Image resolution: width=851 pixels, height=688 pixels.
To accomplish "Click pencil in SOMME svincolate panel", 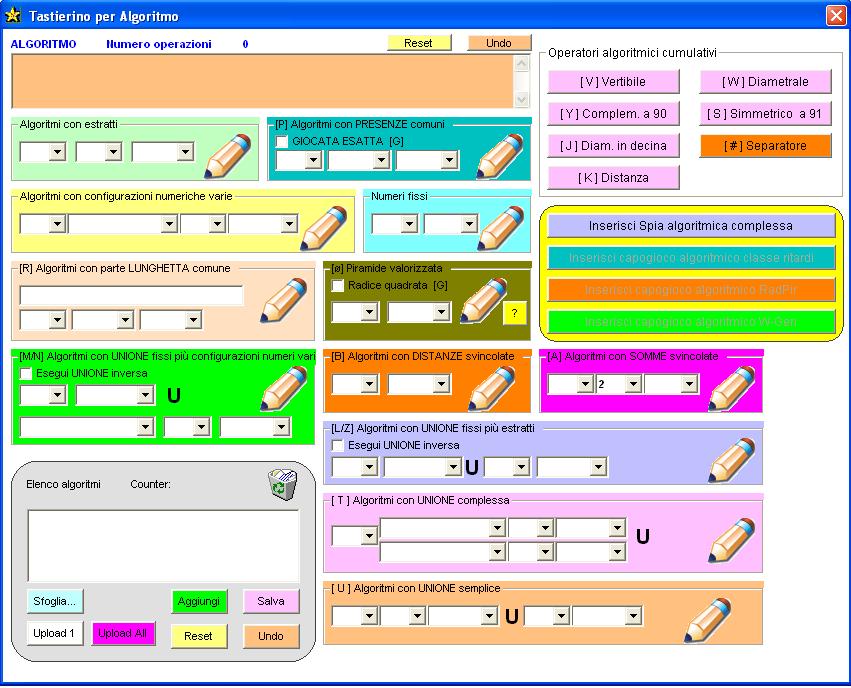I will pos(731,387).
